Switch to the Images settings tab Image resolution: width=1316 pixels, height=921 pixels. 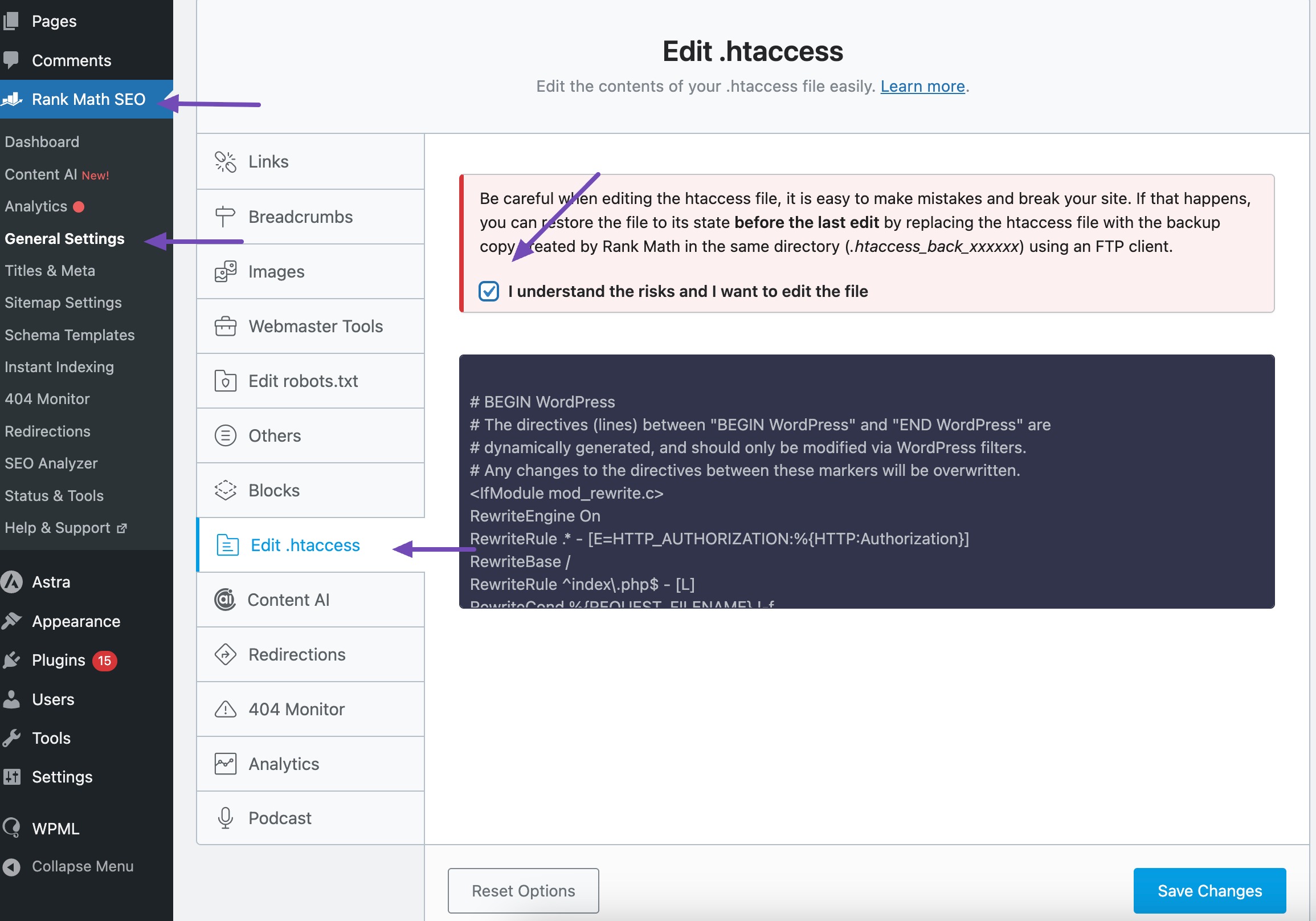point(310,271)
